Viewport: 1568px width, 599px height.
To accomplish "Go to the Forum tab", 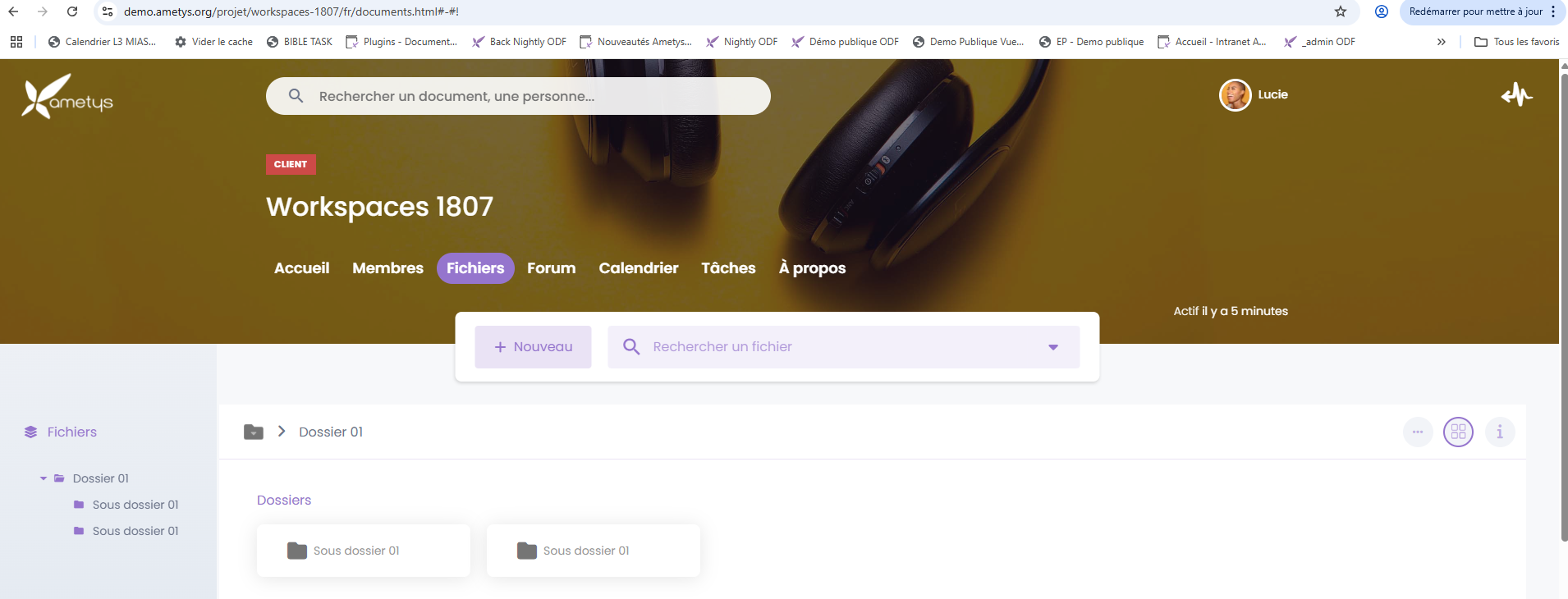I will 552,268.
